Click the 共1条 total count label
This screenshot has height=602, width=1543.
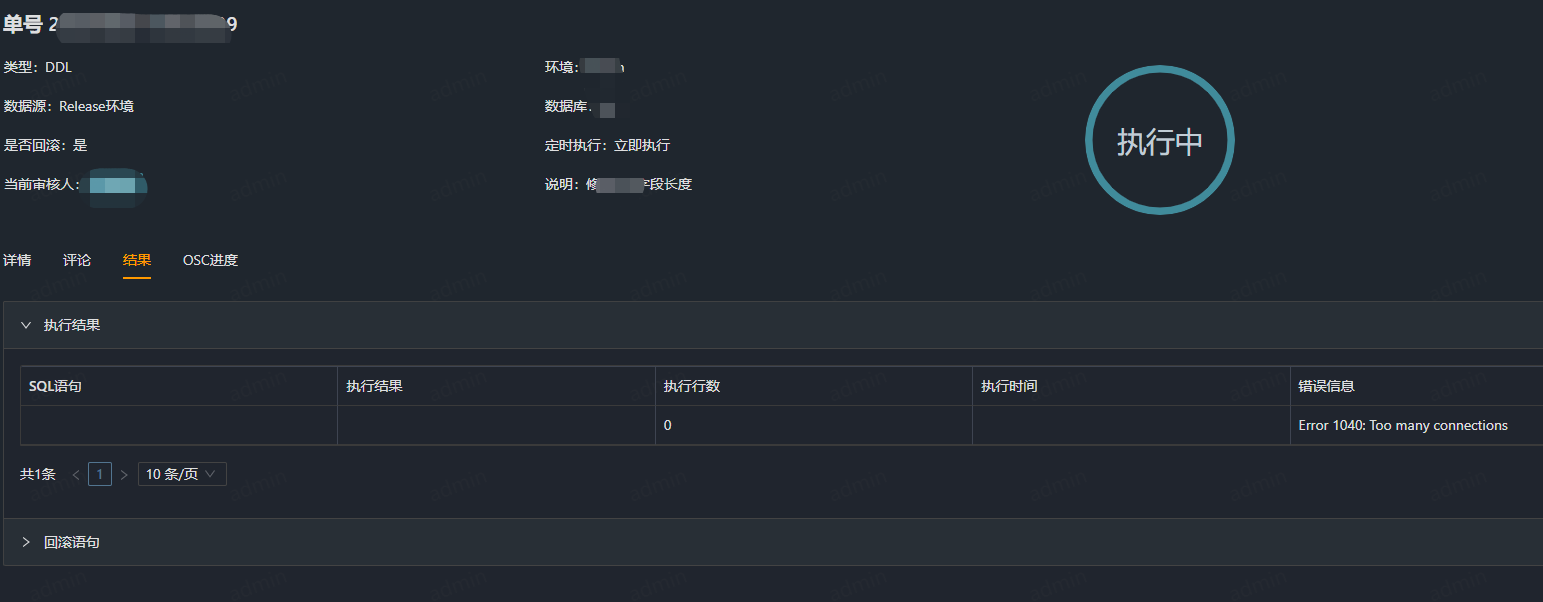click(38, 473)
